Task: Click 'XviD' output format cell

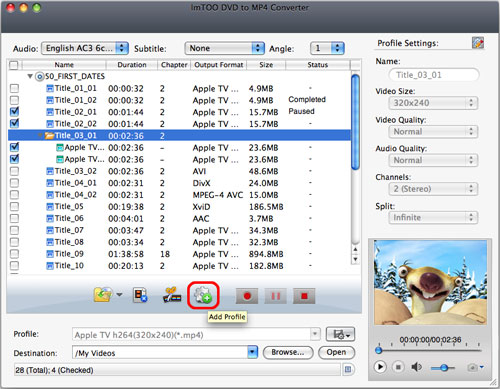Action: click(x=201, y=207)
